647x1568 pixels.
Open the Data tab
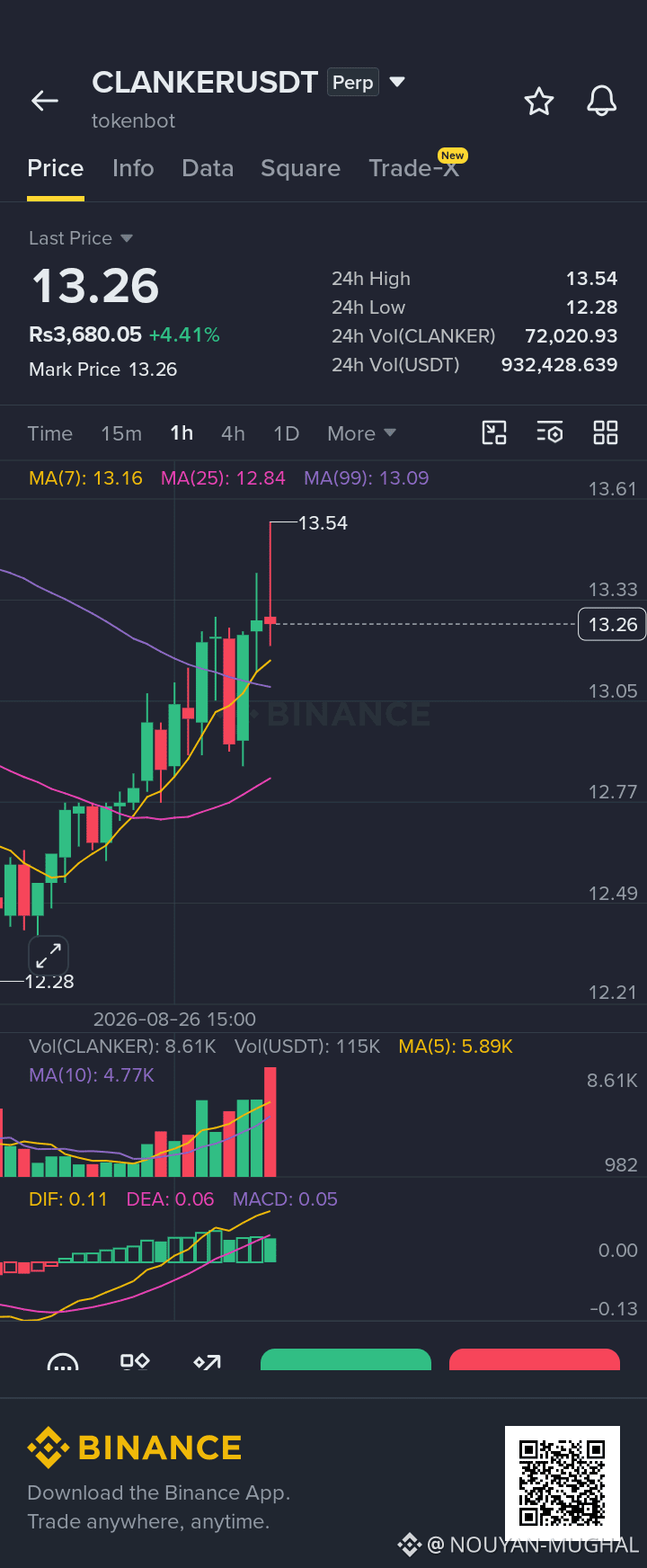(x=208, y=168)
